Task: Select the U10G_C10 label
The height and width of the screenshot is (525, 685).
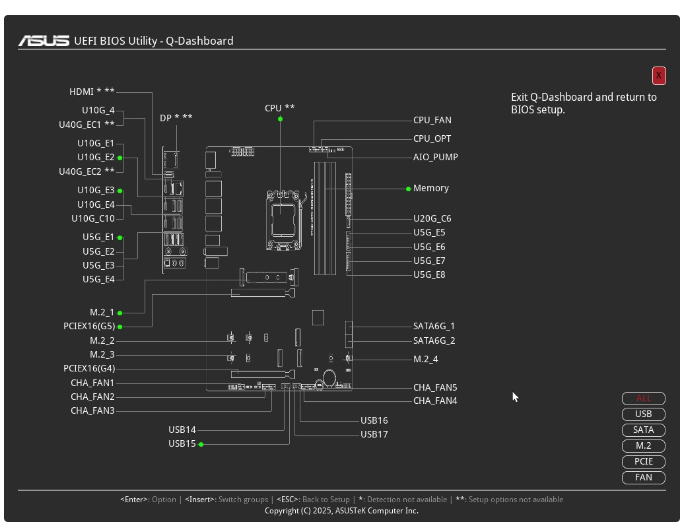Action: click(x=93, y=218)
